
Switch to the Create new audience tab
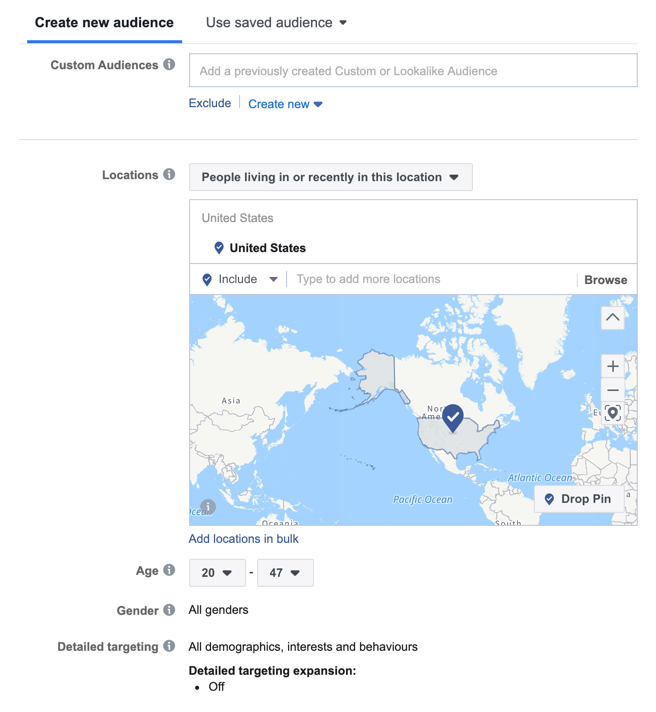pyautogui.click(x=104, y=22)
